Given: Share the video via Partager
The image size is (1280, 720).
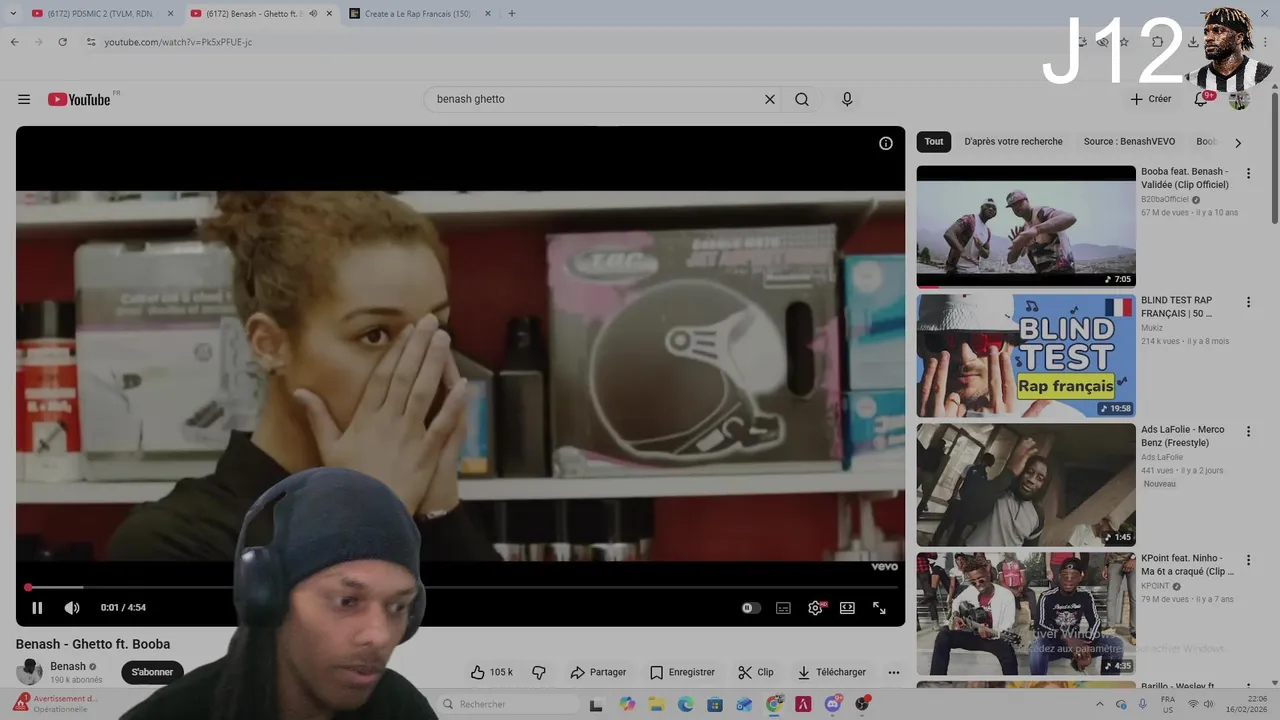Looking at the screenshot, I should tap(598, 672).
